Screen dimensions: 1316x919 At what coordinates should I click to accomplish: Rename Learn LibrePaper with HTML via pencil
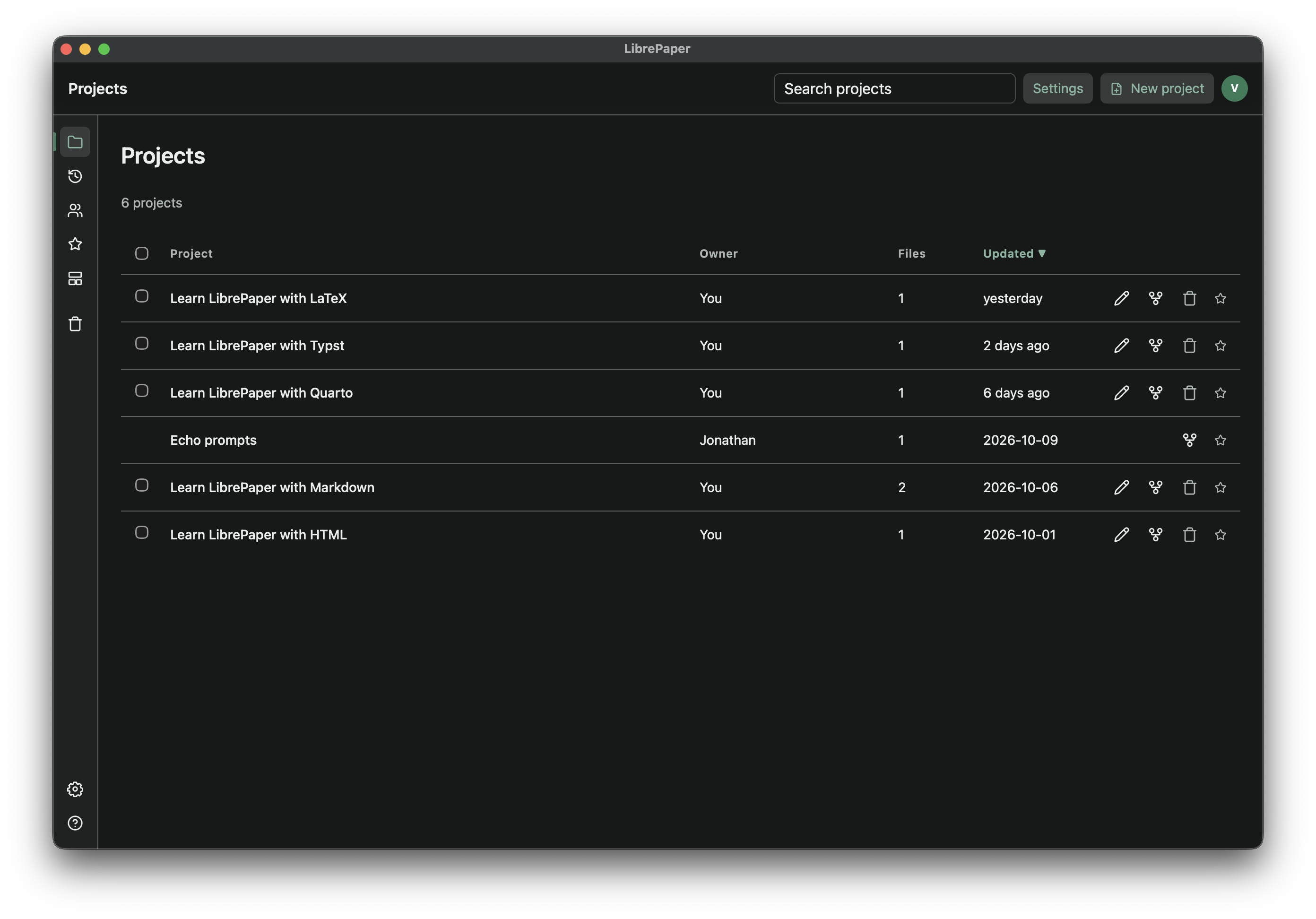[x=1122, y=535]
